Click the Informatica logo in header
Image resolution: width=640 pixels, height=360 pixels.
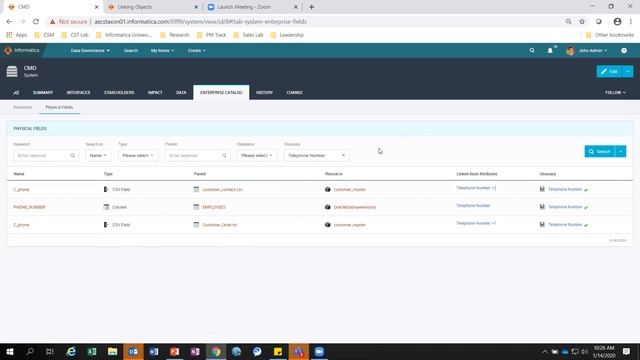pyautogui.click(x=22, y=51)
